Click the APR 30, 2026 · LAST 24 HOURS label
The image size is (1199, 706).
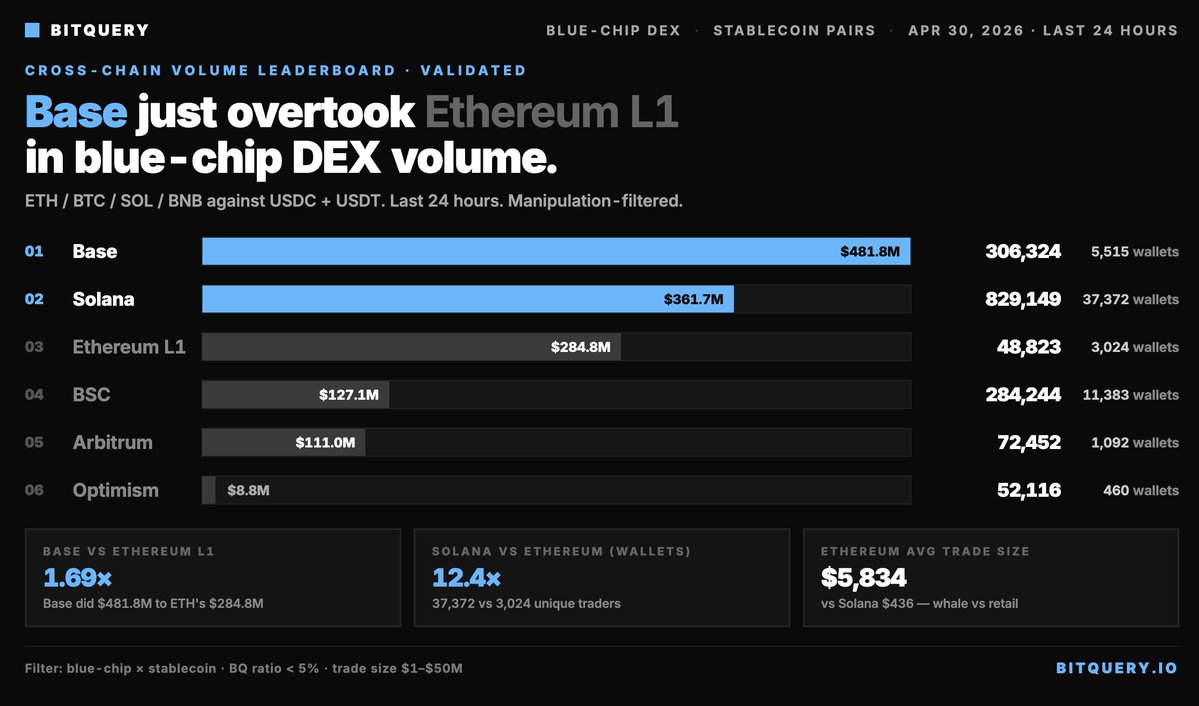pos(1043,31)
